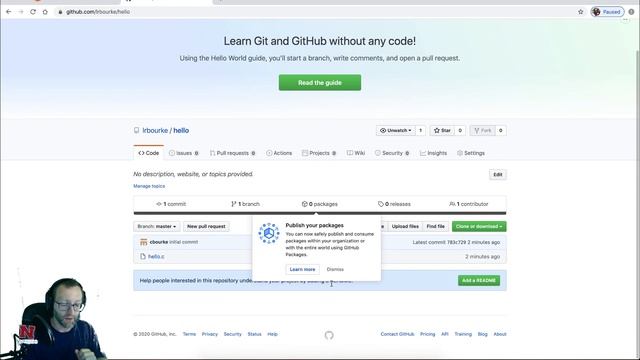640x360 pixels.
Task: Open the initial commit message link
Action: (184, 242)
